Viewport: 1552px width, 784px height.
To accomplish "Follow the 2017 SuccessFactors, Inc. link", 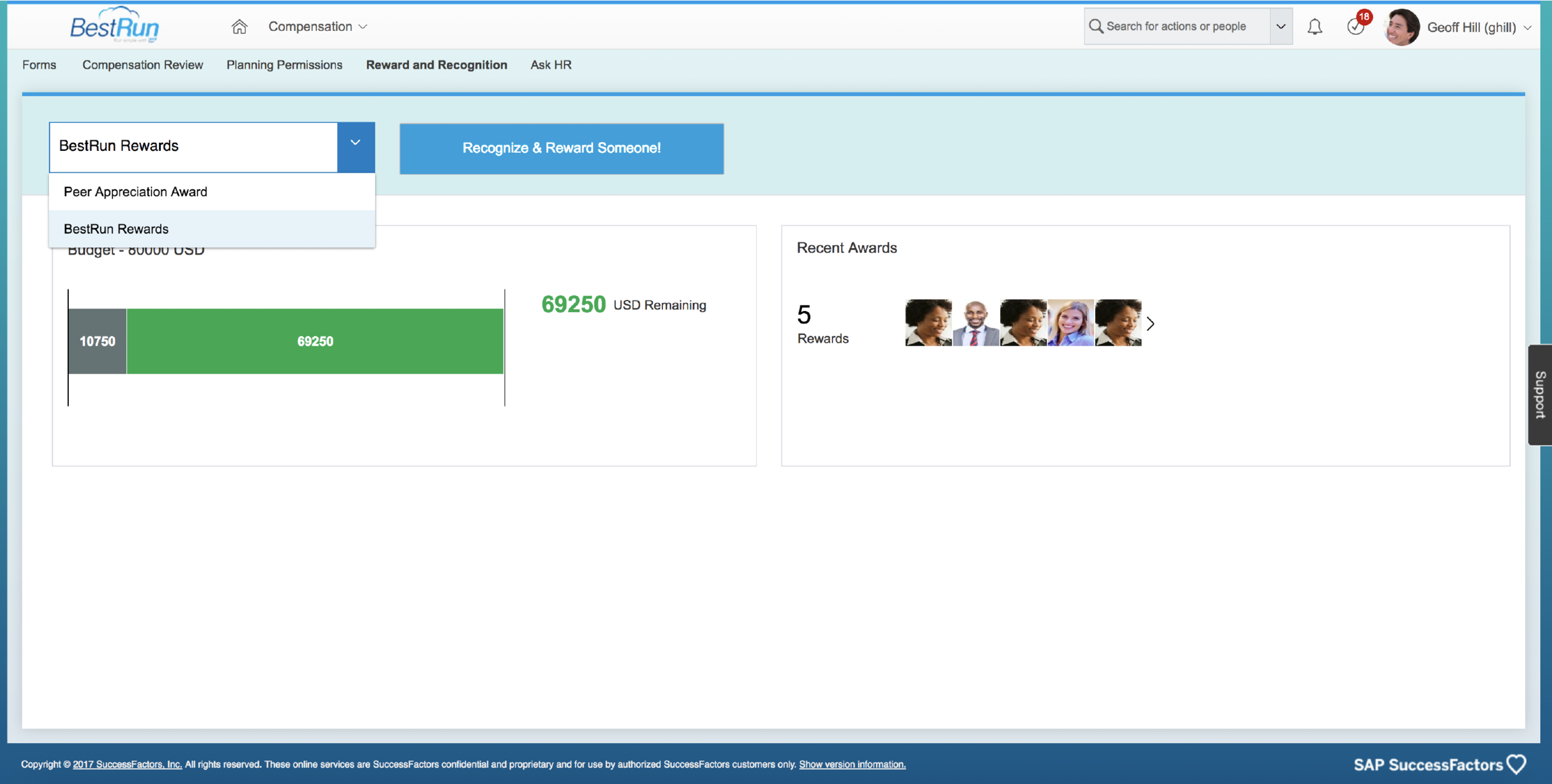I will (127, 764).
